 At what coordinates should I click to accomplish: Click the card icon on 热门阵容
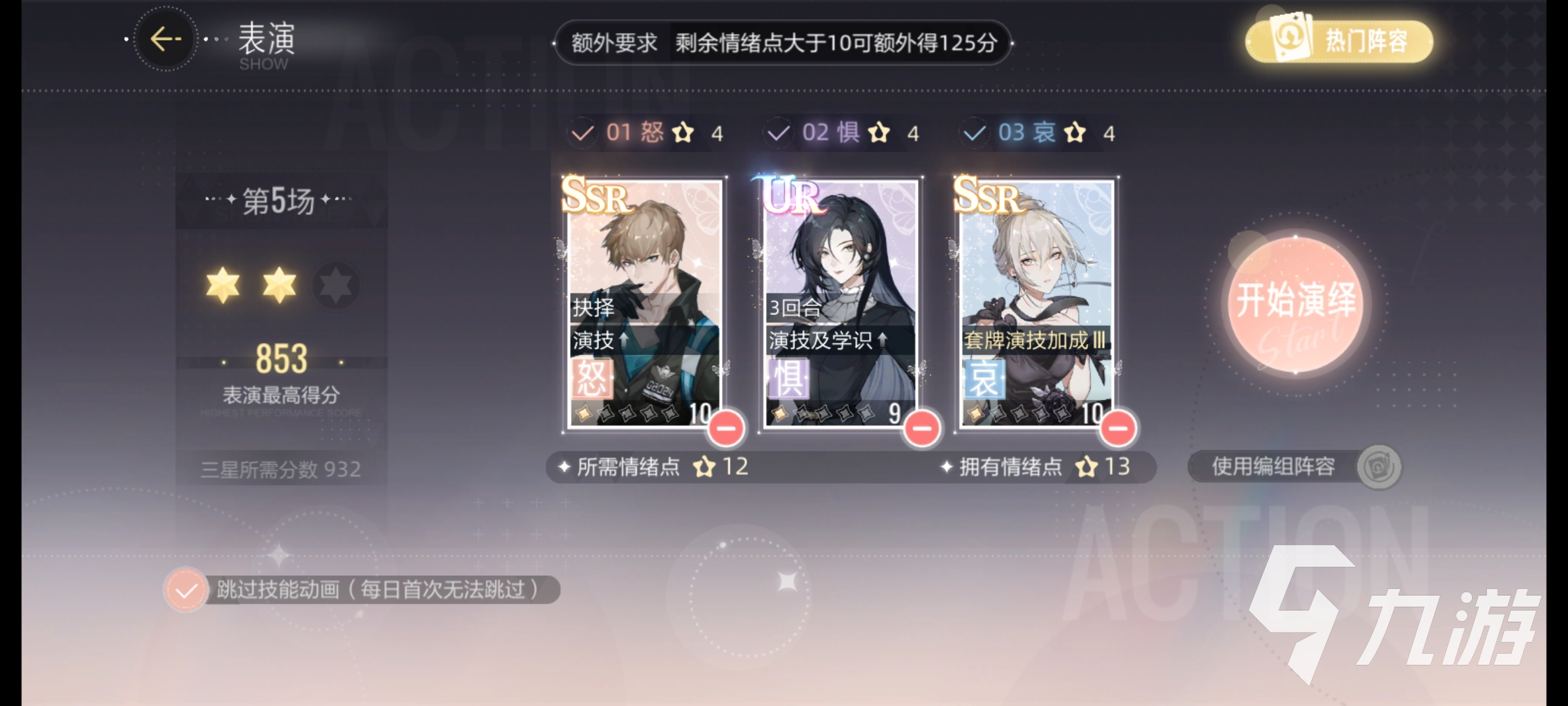tap(1291, 38)
